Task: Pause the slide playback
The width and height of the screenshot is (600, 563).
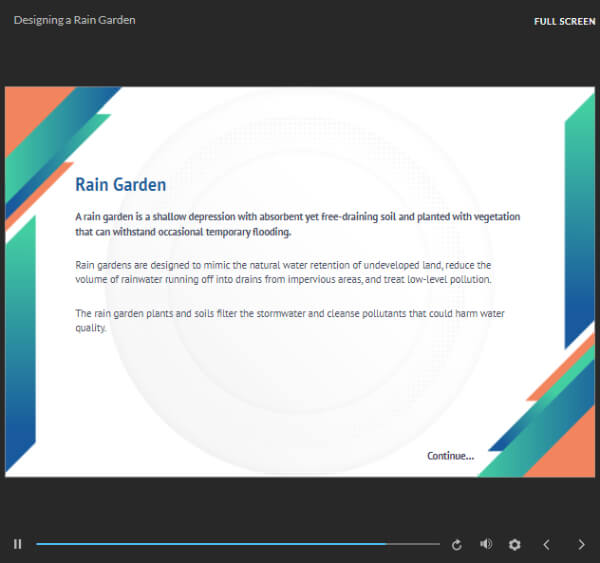Action: [18, 544]
